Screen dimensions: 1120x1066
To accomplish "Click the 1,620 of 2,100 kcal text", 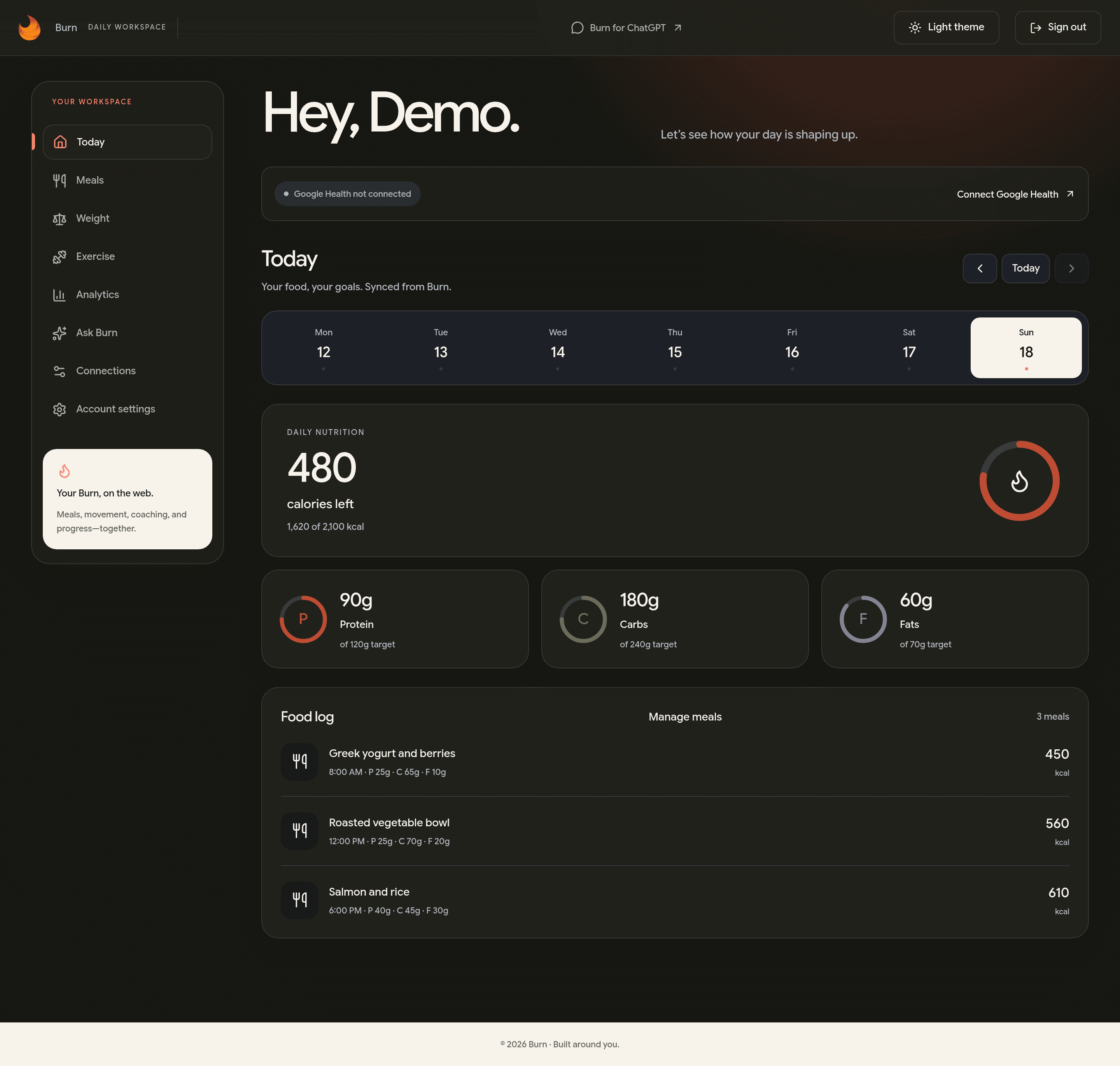I will [x=325, y=527].
